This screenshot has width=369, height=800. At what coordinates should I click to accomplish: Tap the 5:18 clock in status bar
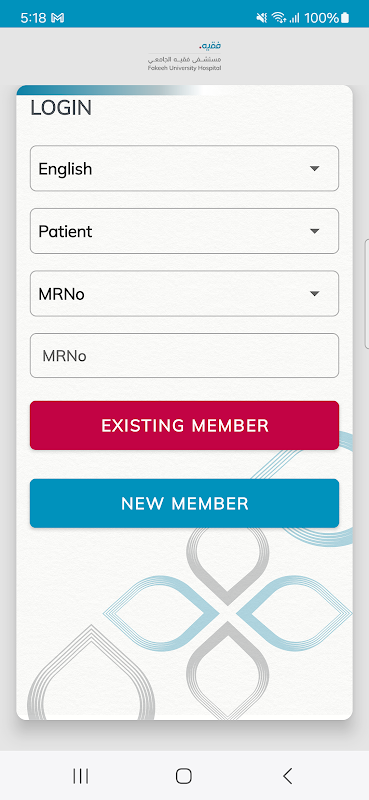pos(34,18)
